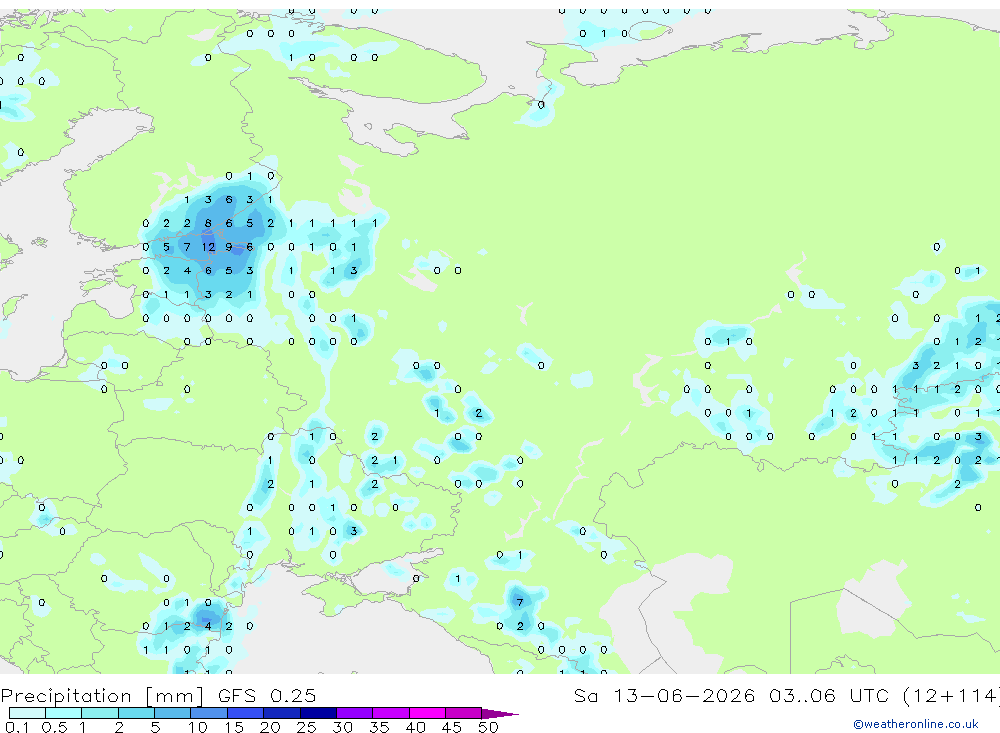Select the 40–45 mm legend color swatch
Image resolution: width=1000 pixels, height=733 pixels.
click(x=427, y=713)
